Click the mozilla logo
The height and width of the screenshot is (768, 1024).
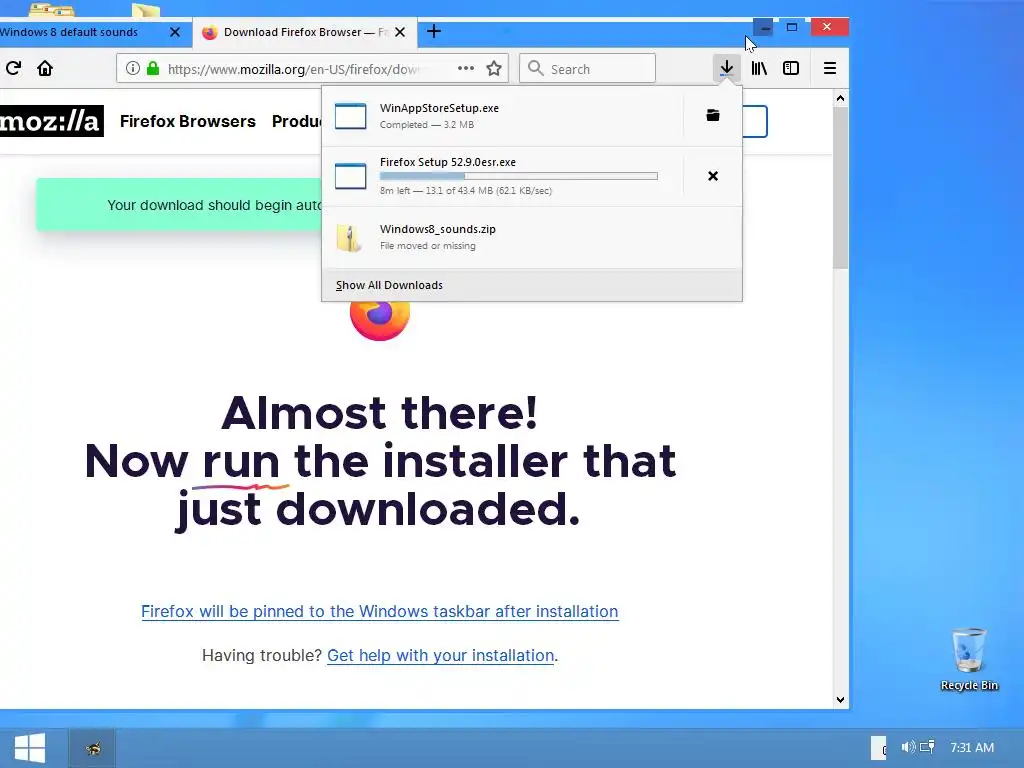pos(51,121)
